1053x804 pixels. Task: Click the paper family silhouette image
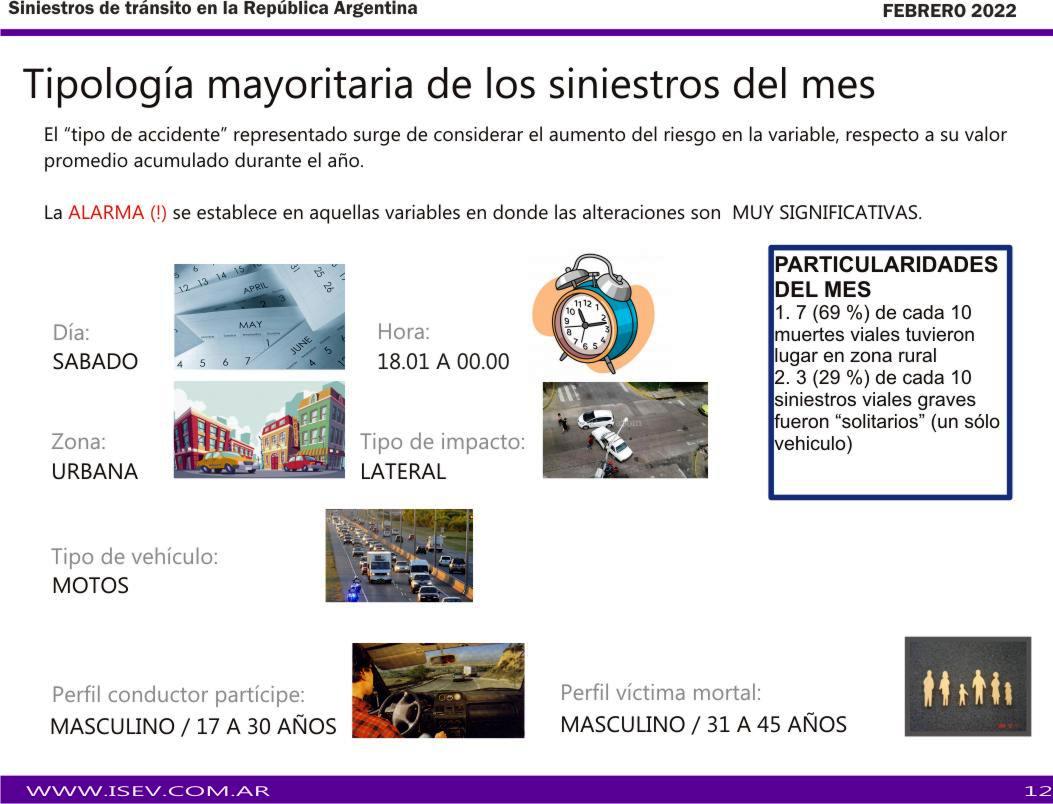pyautogui.click(x=967, y=686)
